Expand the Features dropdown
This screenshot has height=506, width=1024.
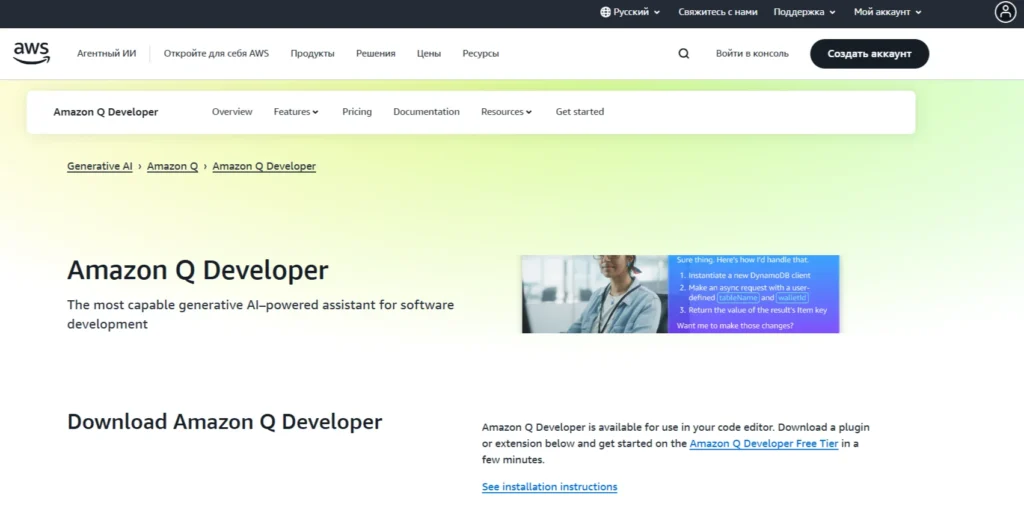[296, 112]
